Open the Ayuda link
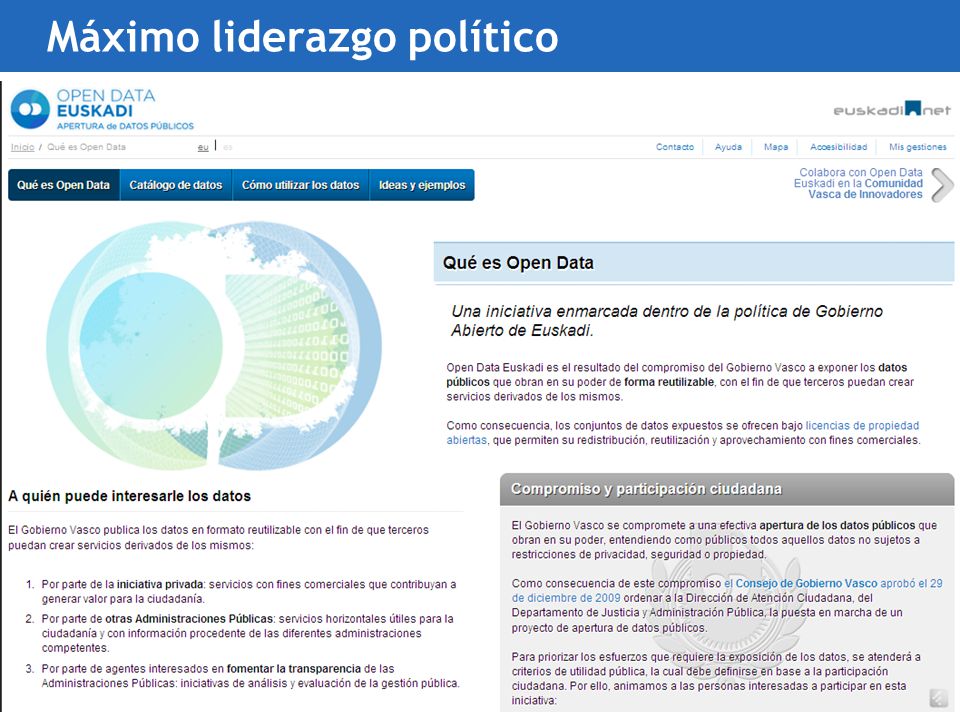This screenshot has width=960, height=720. (728, 147)
